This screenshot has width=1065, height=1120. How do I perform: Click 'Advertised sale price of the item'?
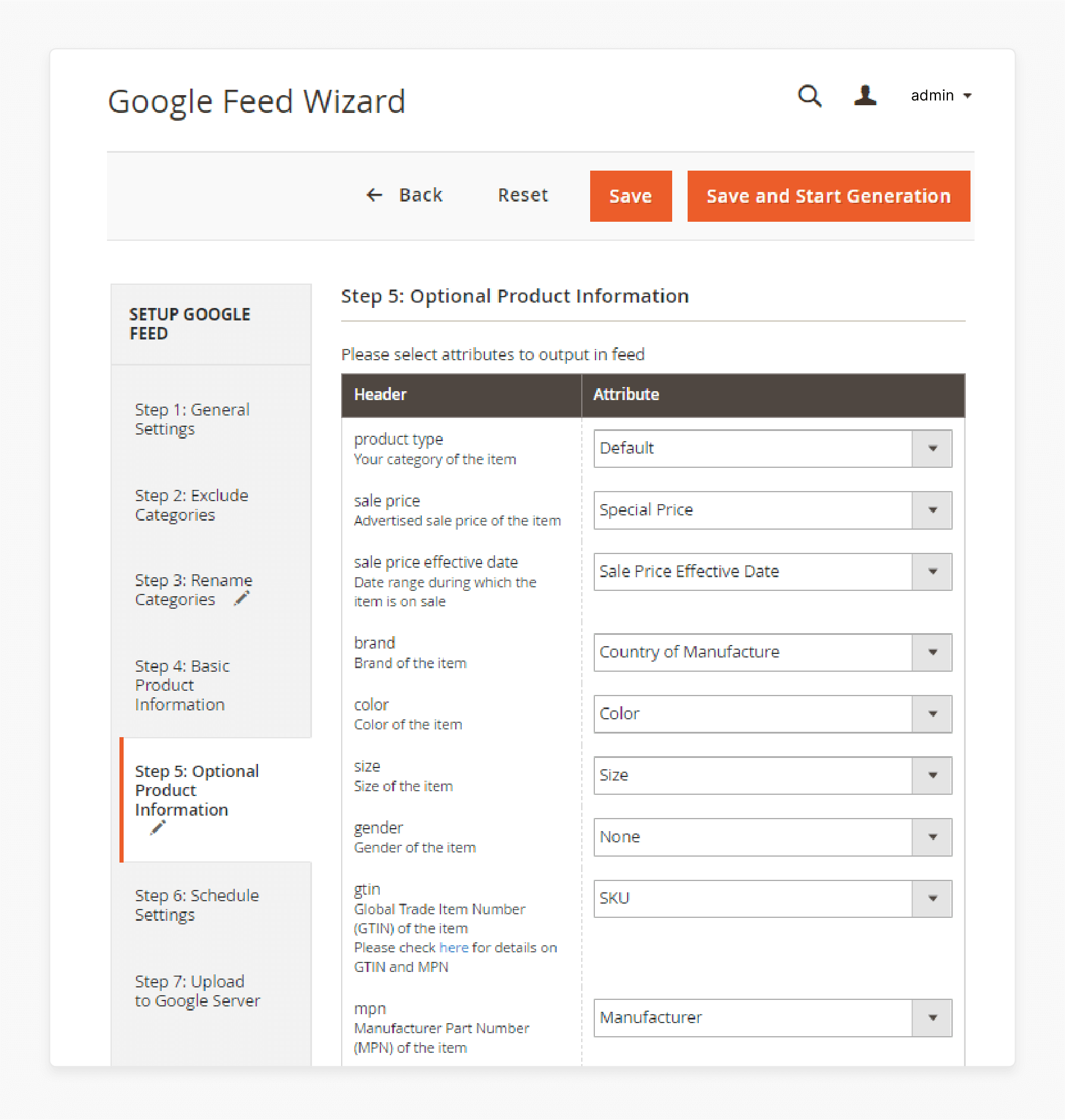458,521
